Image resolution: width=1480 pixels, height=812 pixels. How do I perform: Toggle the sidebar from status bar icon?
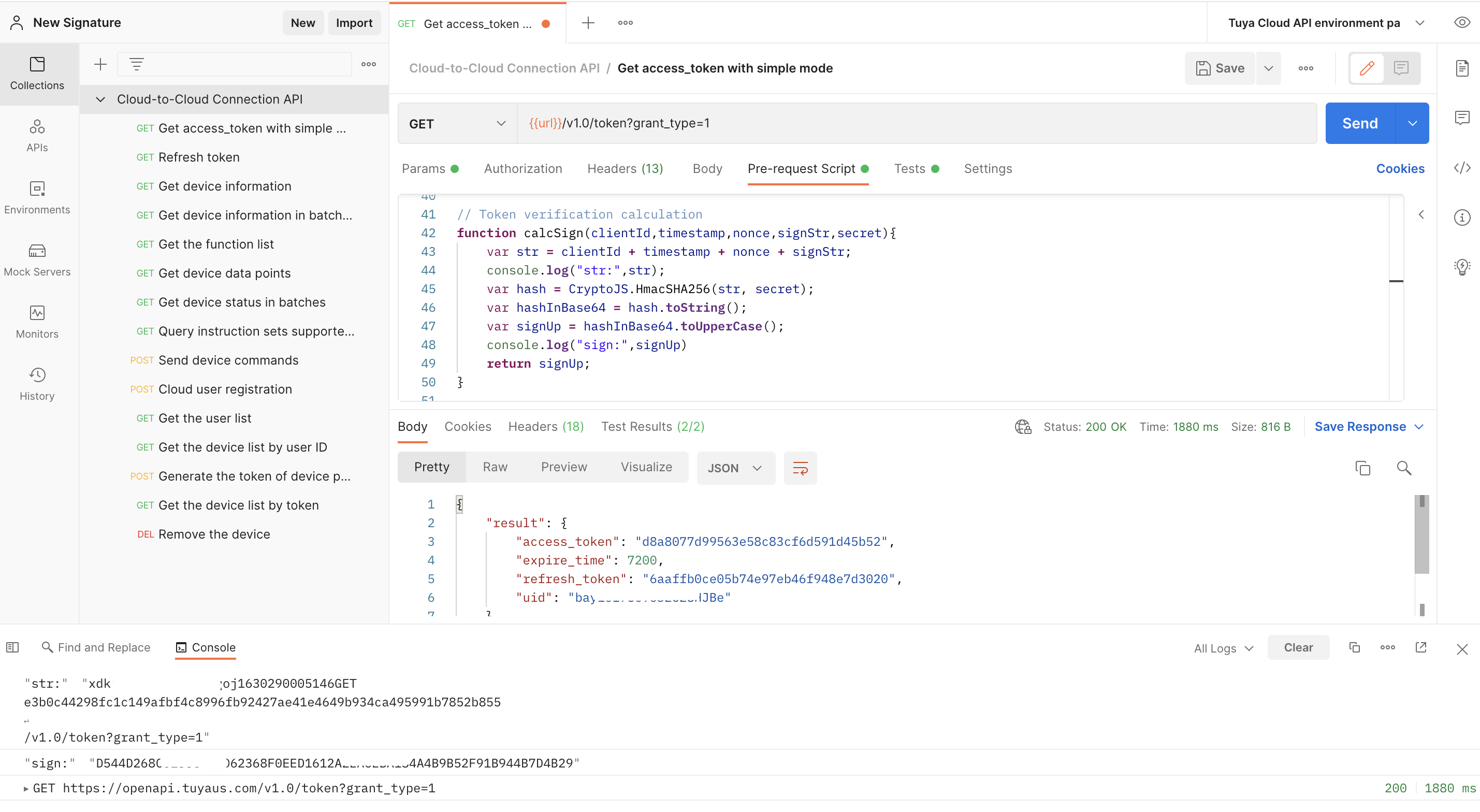tap(12, 648)
